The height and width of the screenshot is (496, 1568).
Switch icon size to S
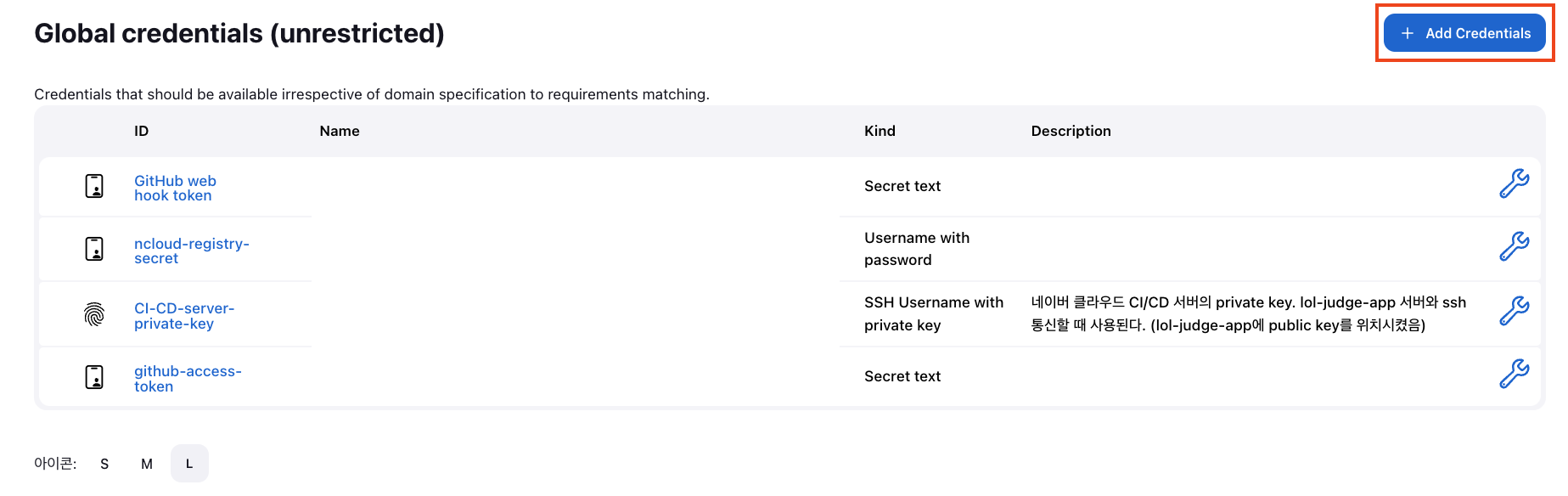click(104, 464)
